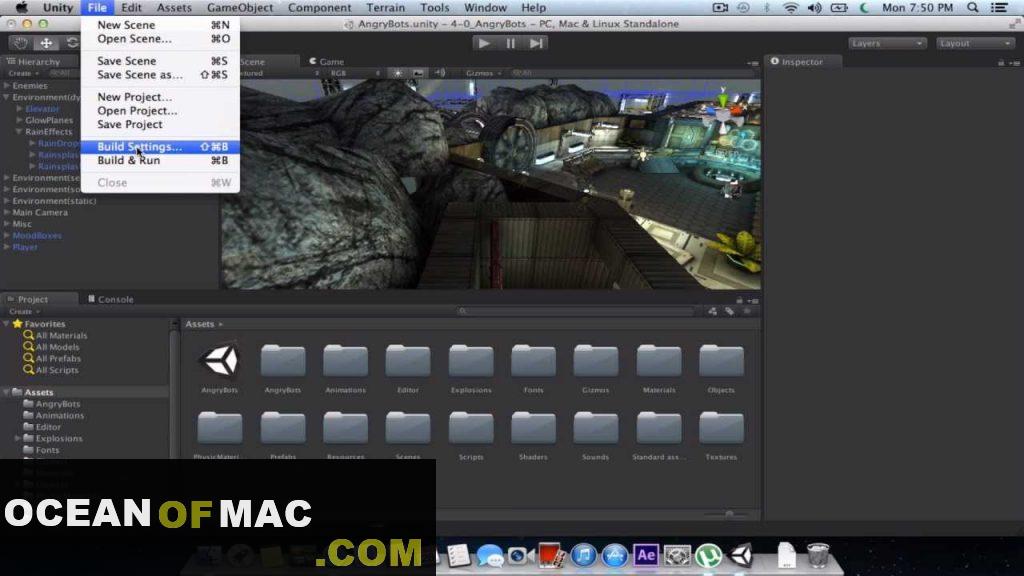Choose Save Scene as from File menu
Image resolution: width=1024 pixels, height=576 pixels.
tap(161, 74)
